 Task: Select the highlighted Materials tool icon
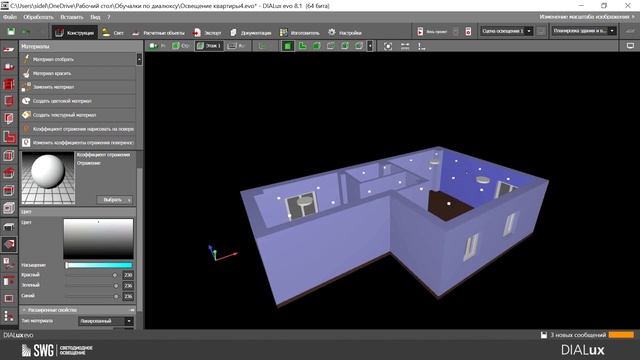tap(9, 244)
